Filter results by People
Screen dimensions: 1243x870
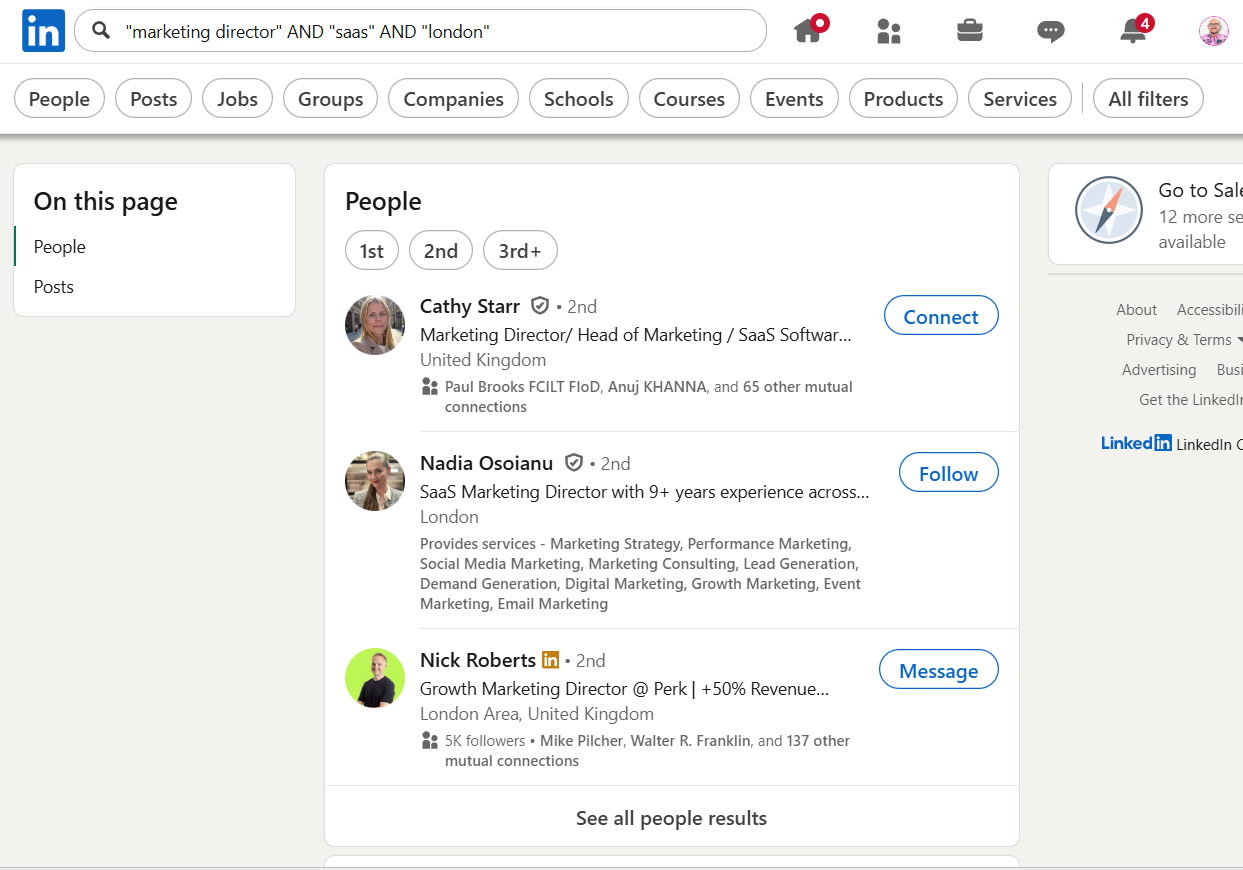pyautogui.click(x=59, y=98)
